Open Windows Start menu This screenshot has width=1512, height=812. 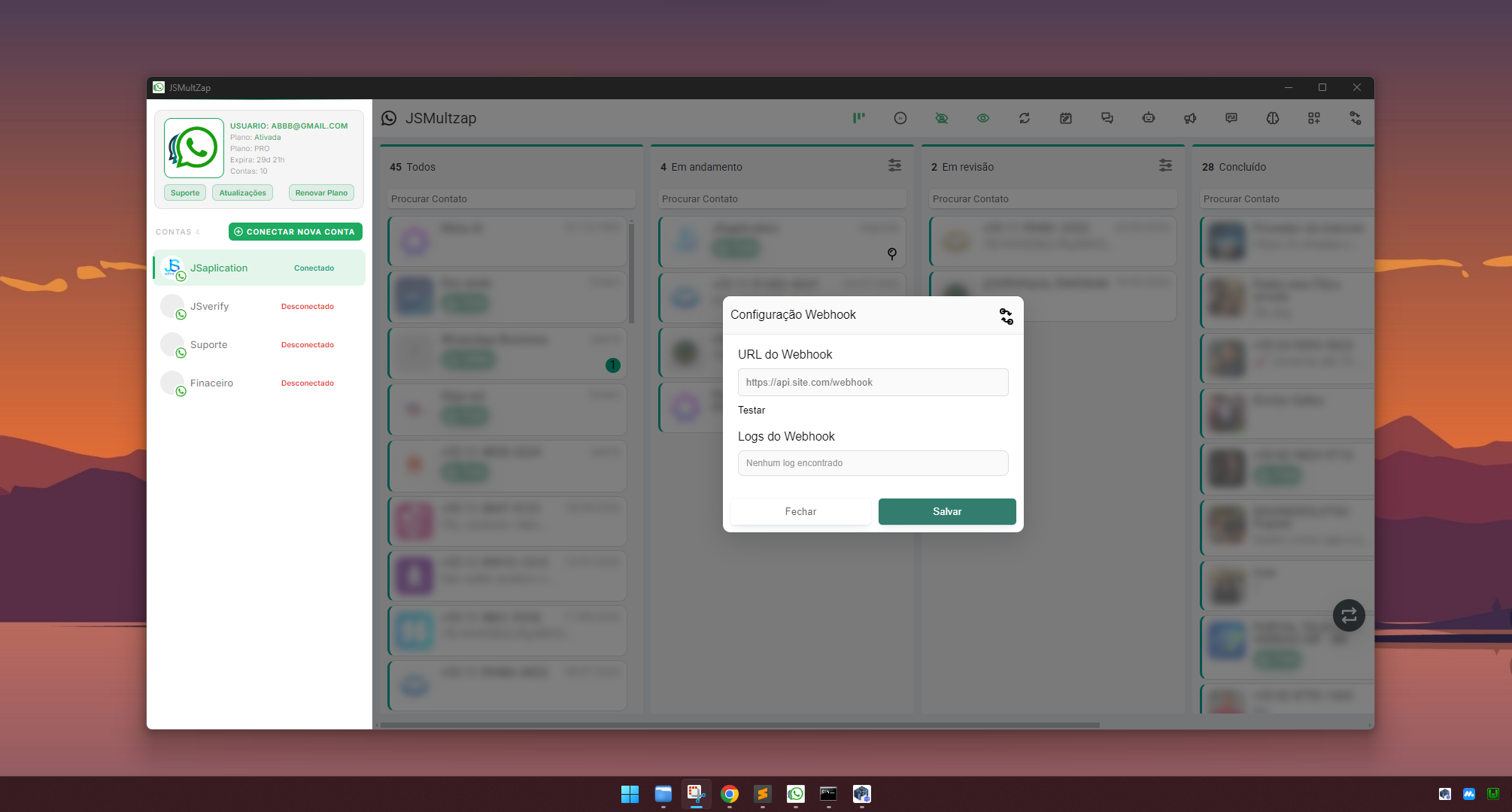coord(630,794)
